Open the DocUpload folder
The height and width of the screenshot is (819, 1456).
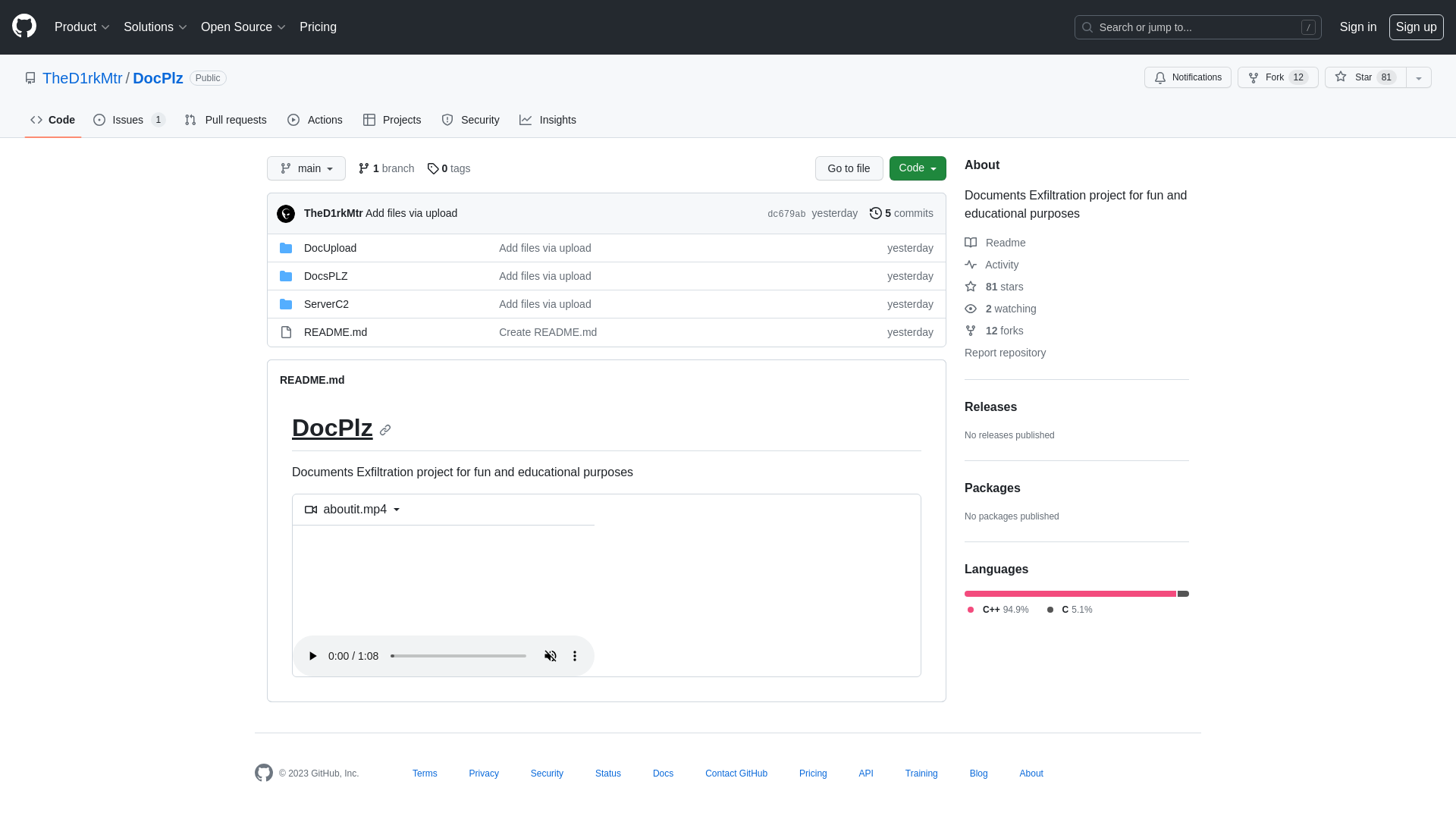(x=330, y=248)
